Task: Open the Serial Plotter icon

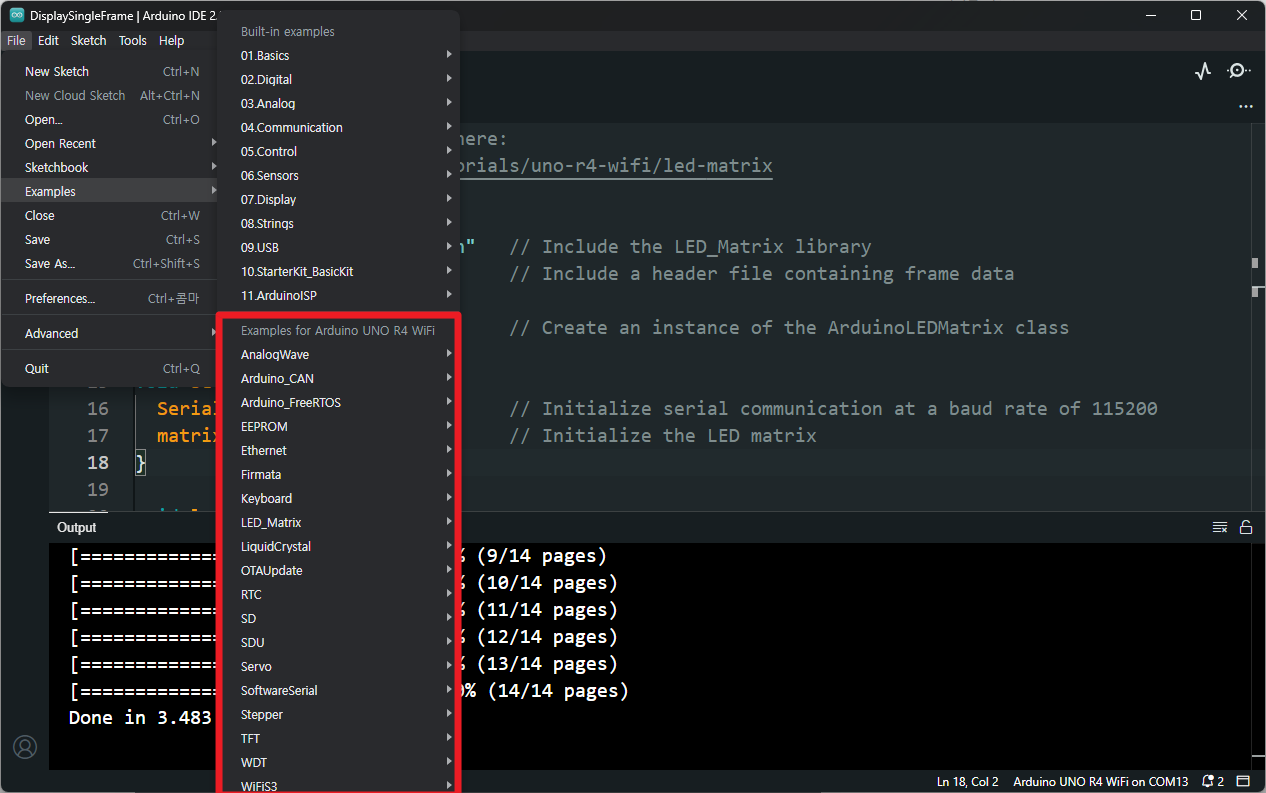Action: tap(1203, 71)
